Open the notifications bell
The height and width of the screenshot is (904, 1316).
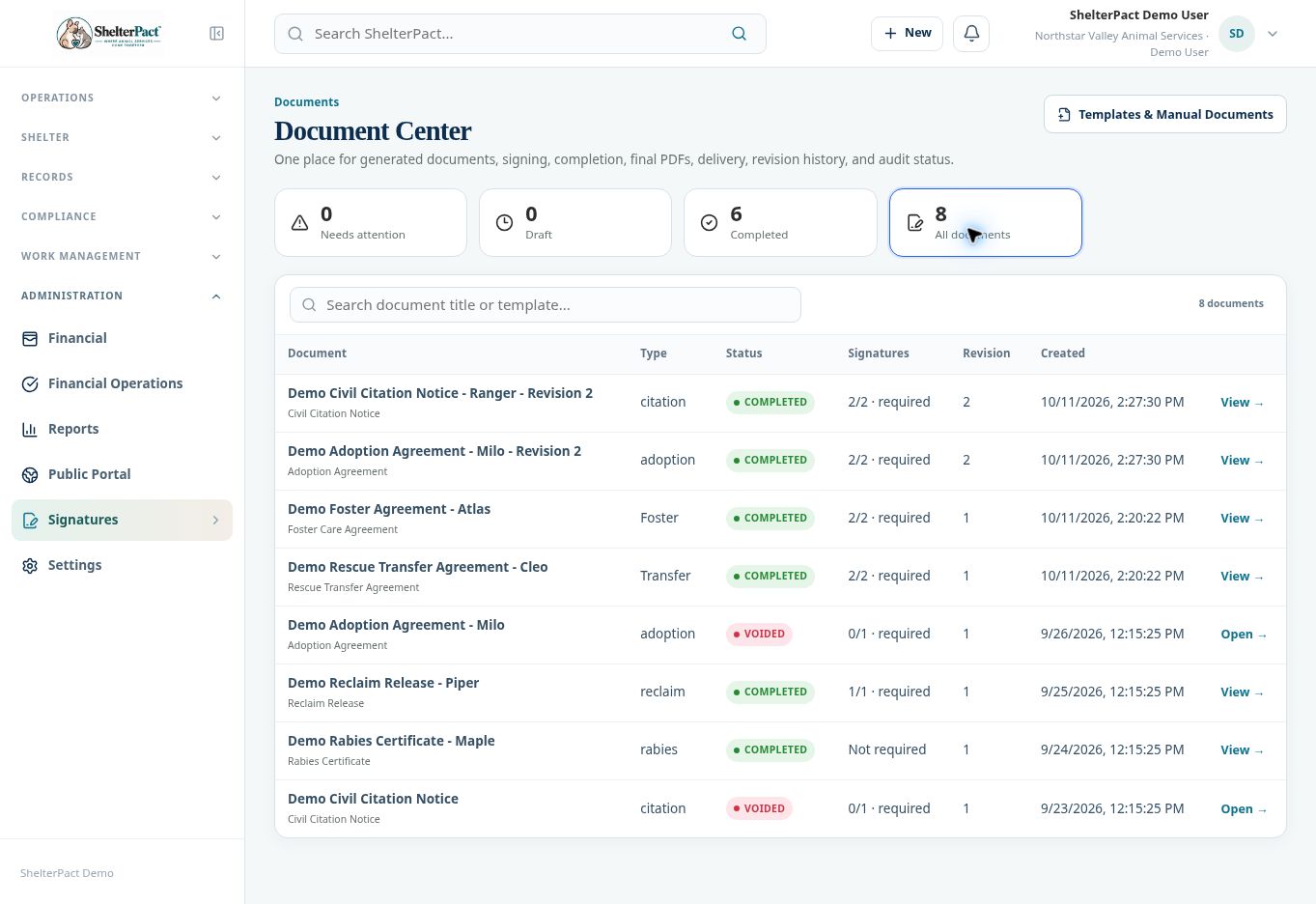971,33
